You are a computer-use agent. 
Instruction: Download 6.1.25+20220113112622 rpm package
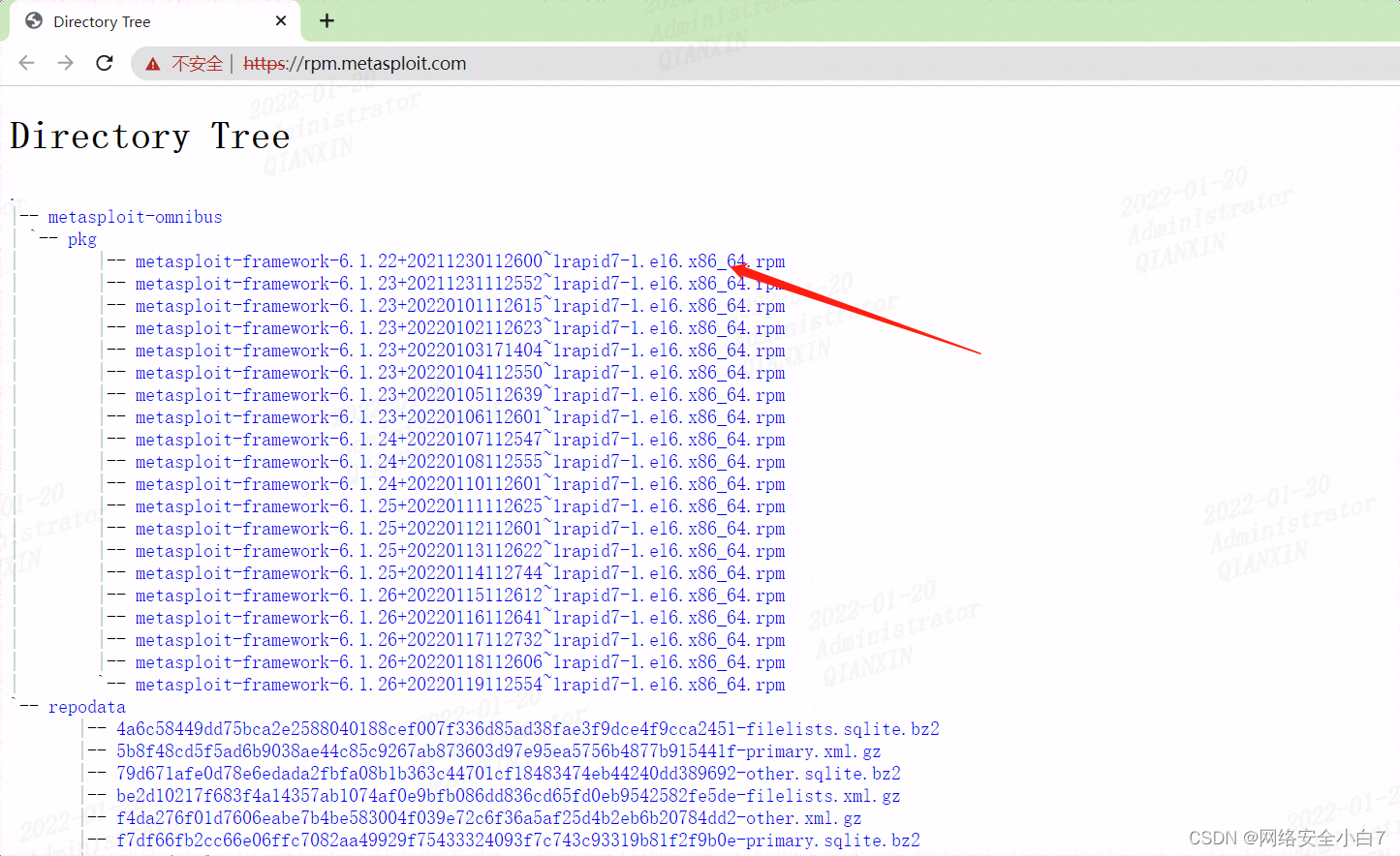[460, 551]
